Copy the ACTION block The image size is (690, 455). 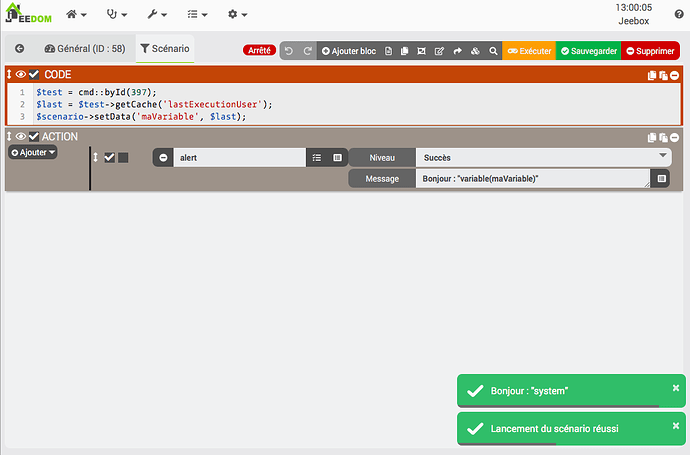(x=652, y=138)
